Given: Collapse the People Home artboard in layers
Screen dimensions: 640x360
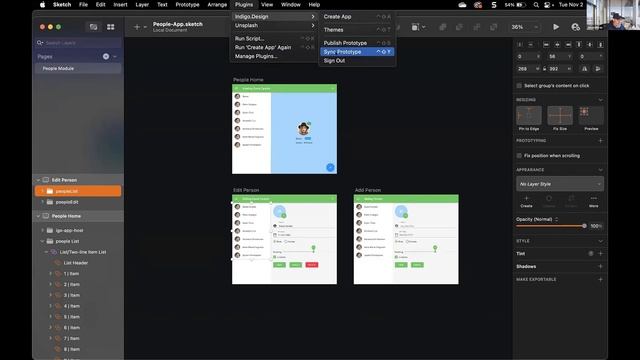Looking at the screenshot, I should pos(38,216).
